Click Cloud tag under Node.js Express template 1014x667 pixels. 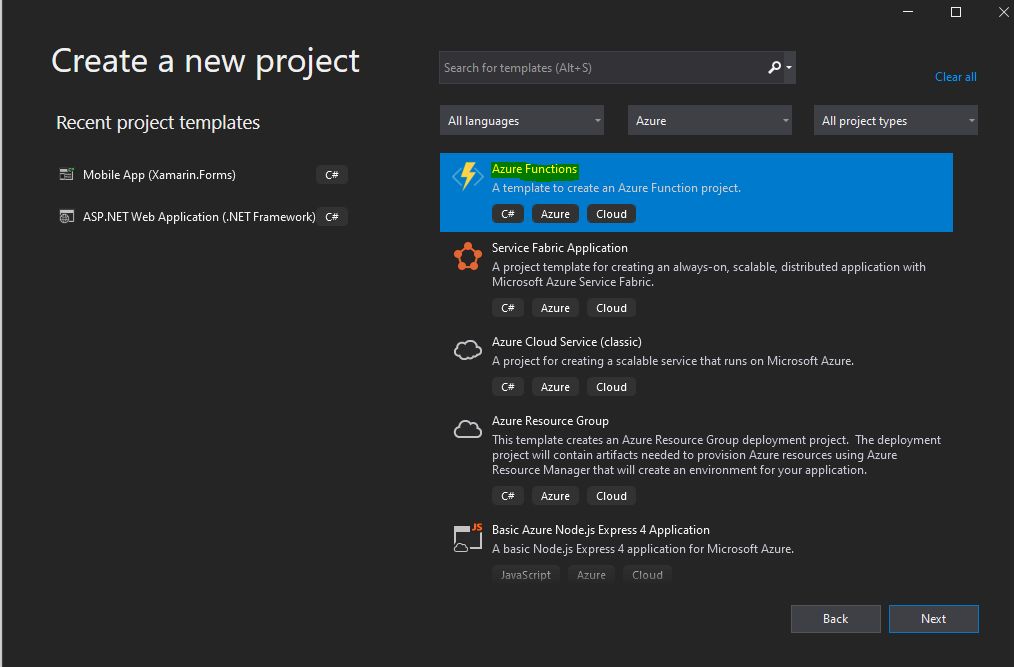pyautogui.click(x=647, y=574)
